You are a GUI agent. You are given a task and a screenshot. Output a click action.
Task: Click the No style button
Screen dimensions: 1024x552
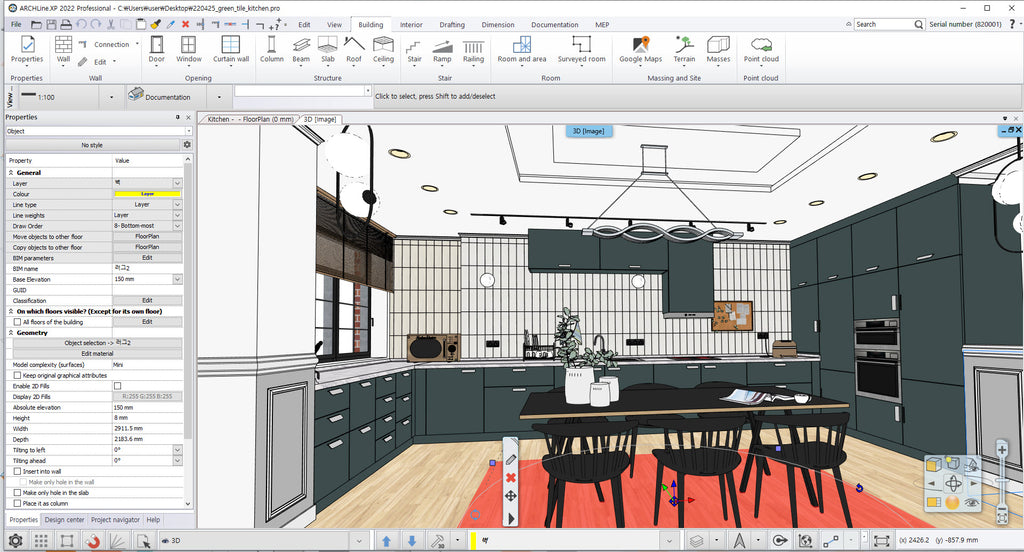coord(92,145)
